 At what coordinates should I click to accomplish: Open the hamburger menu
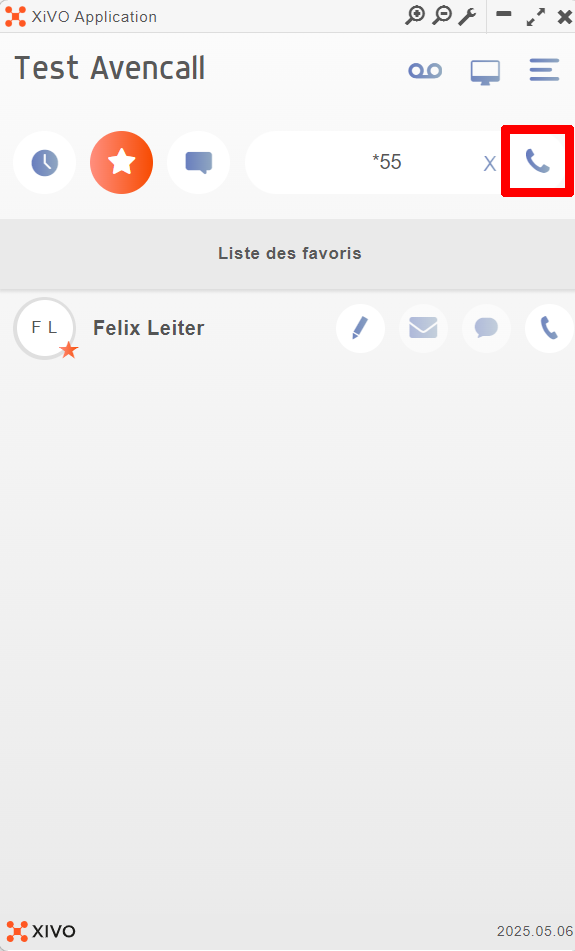coord(544,70)
